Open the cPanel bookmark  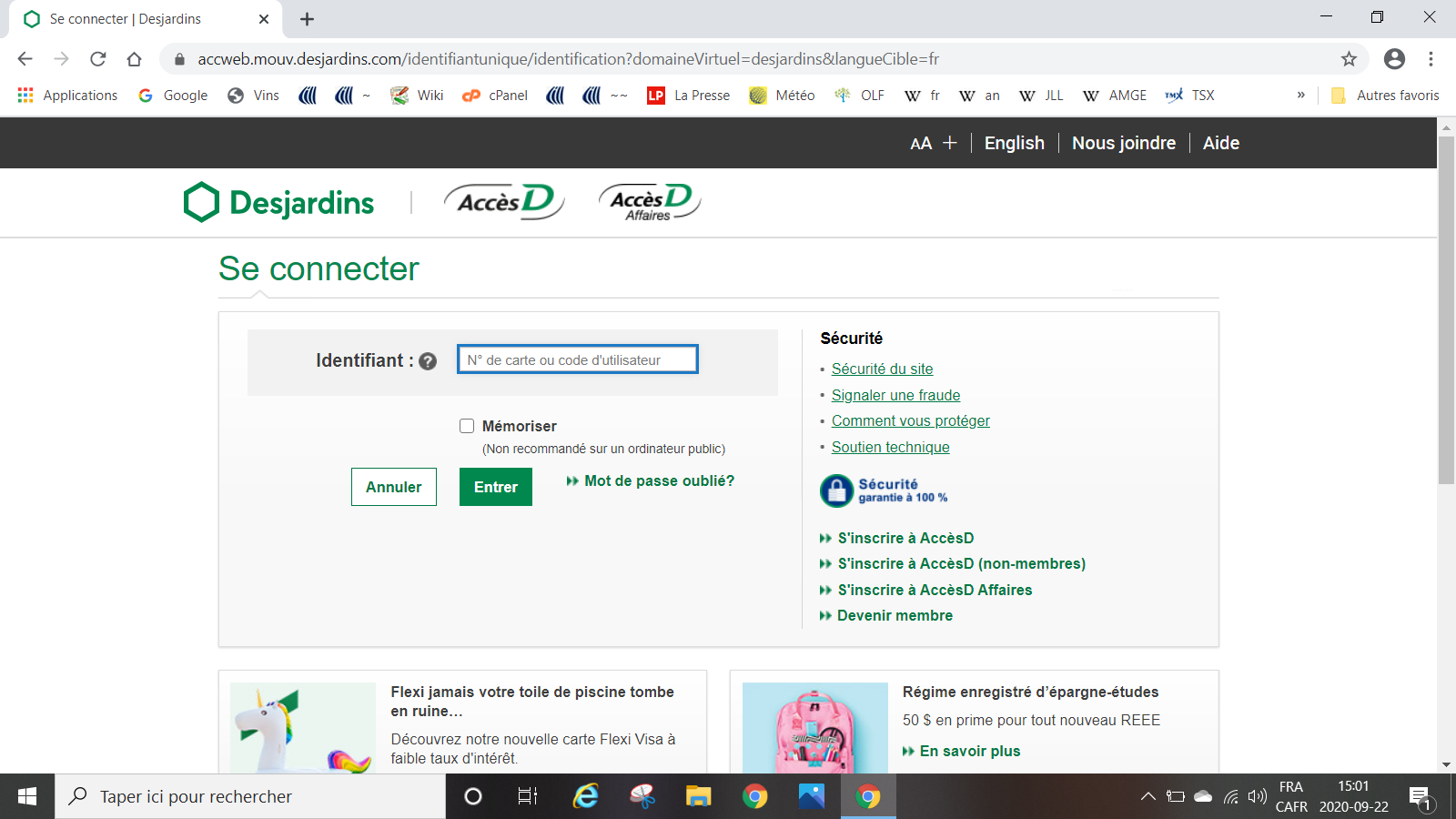(495, 96)
